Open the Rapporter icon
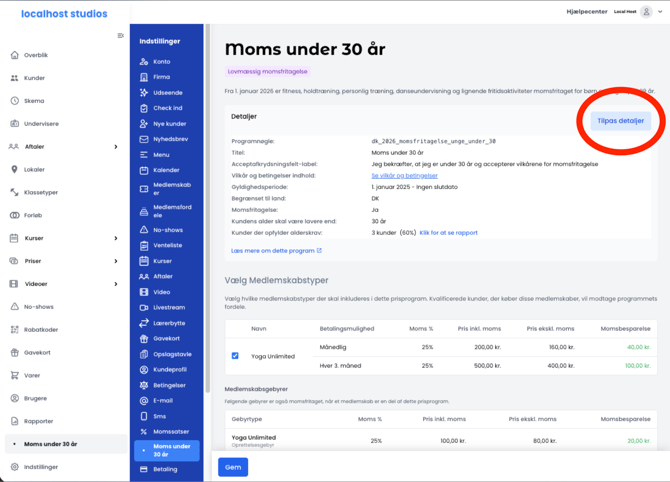Screen dimensions: 670x482 coord(14,421)
